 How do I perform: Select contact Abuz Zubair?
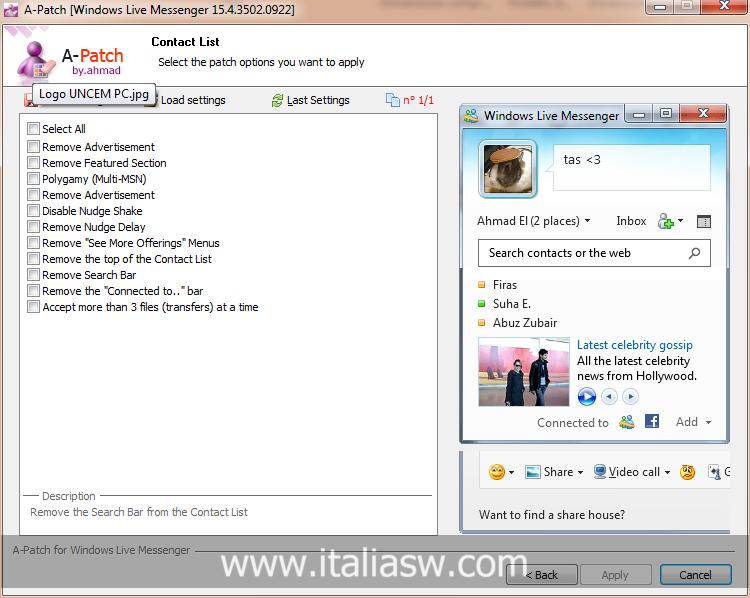click(525, 323)
